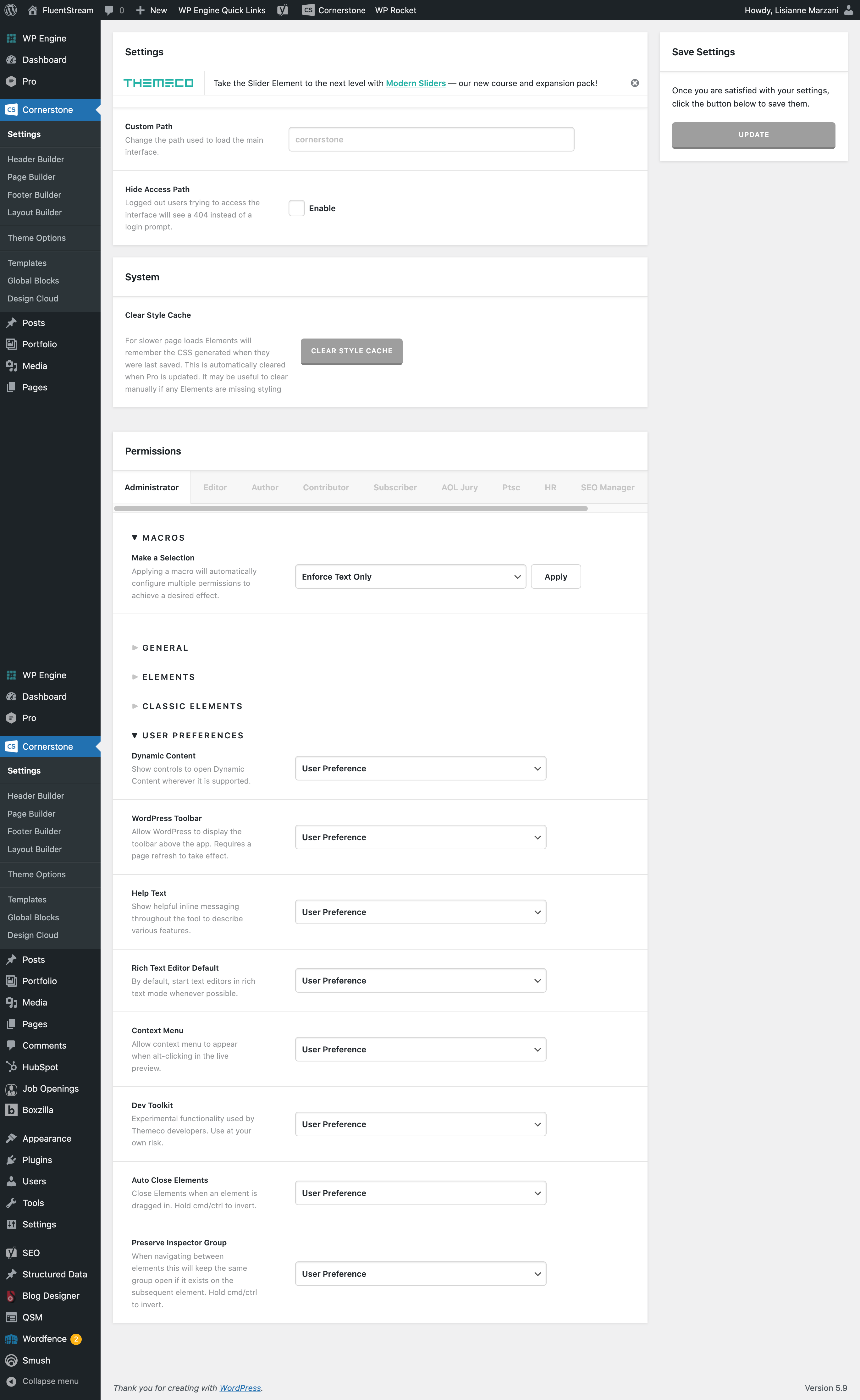Open the HubSpot sidebar icon
Screen dimensions: 860x1400
[x=11, y=1067]
